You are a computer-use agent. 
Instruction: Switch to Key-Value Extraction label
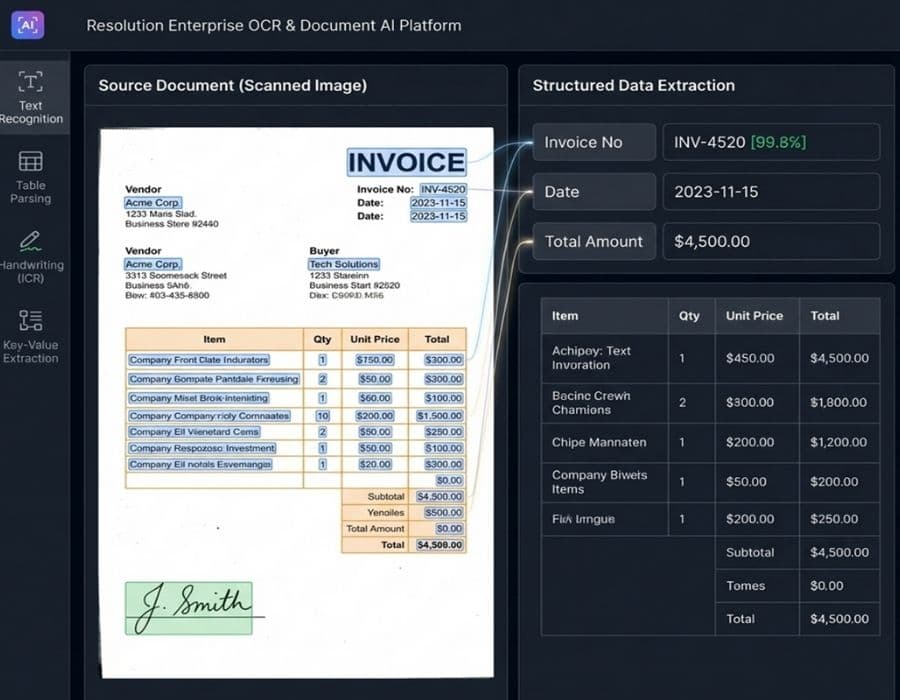tap(31, 351)
